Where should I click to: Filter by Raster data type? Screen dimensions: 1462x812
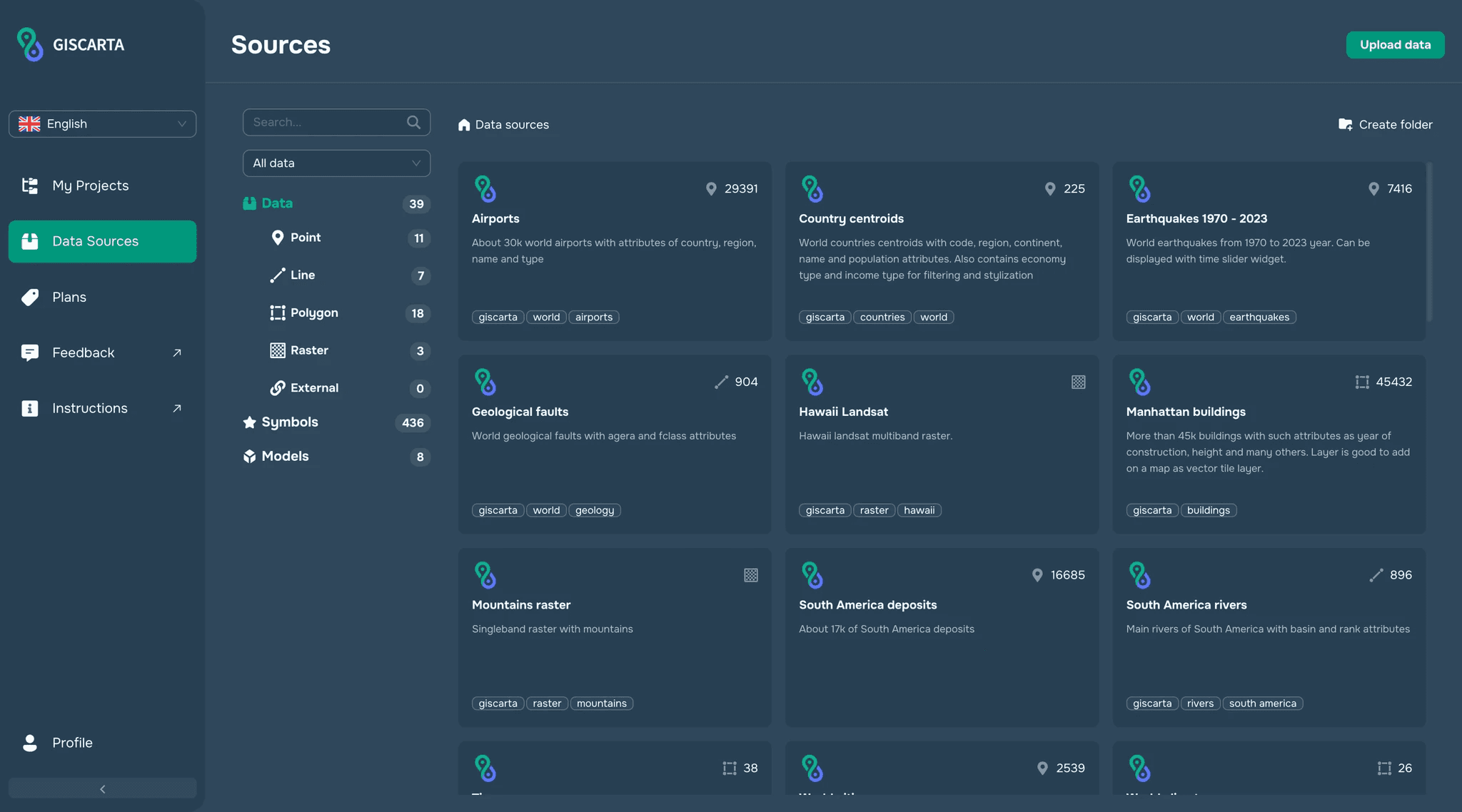[308, 350]
